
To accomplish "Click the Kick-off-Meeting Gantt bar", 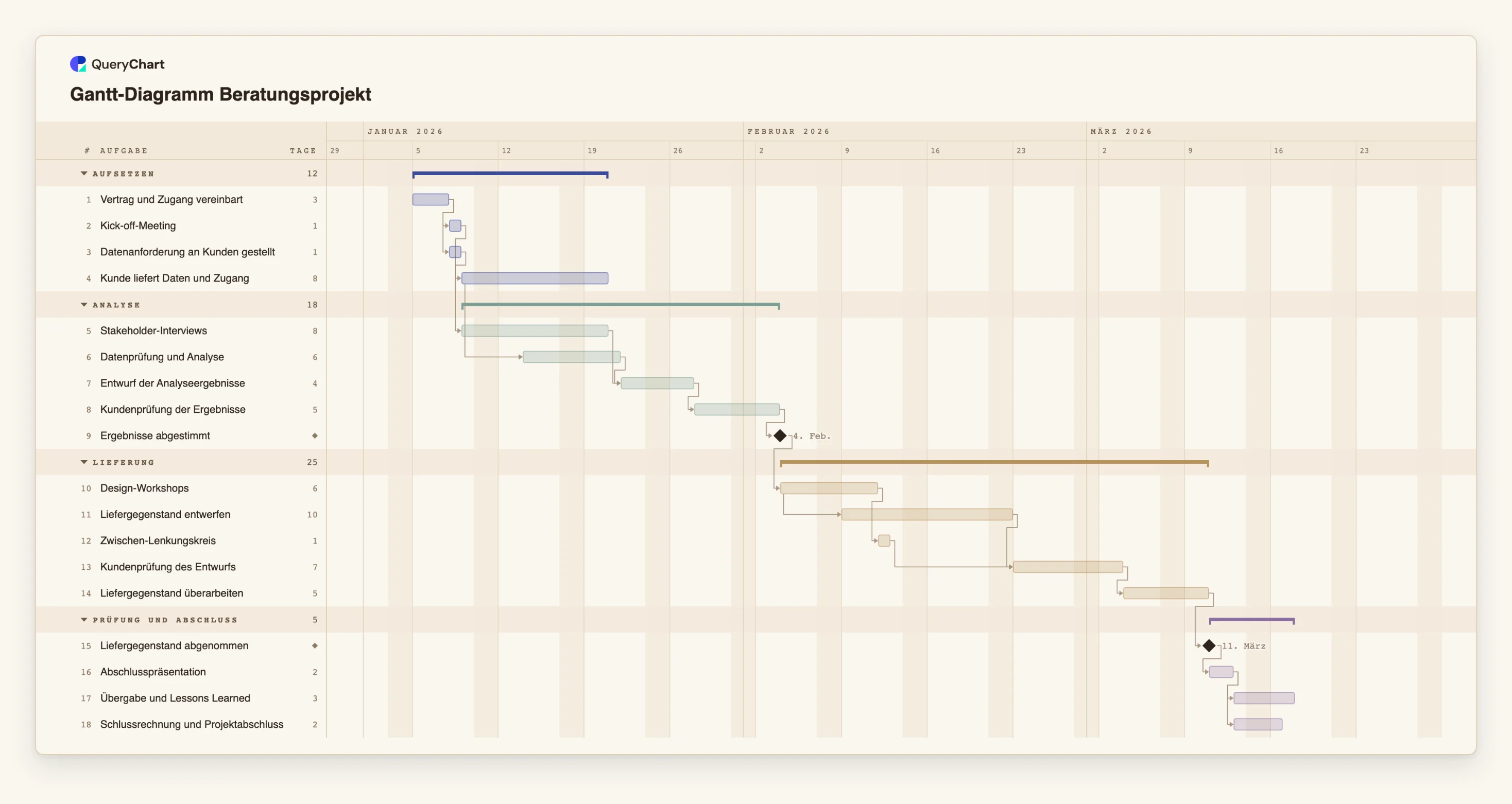I will (x=455, y=226).
